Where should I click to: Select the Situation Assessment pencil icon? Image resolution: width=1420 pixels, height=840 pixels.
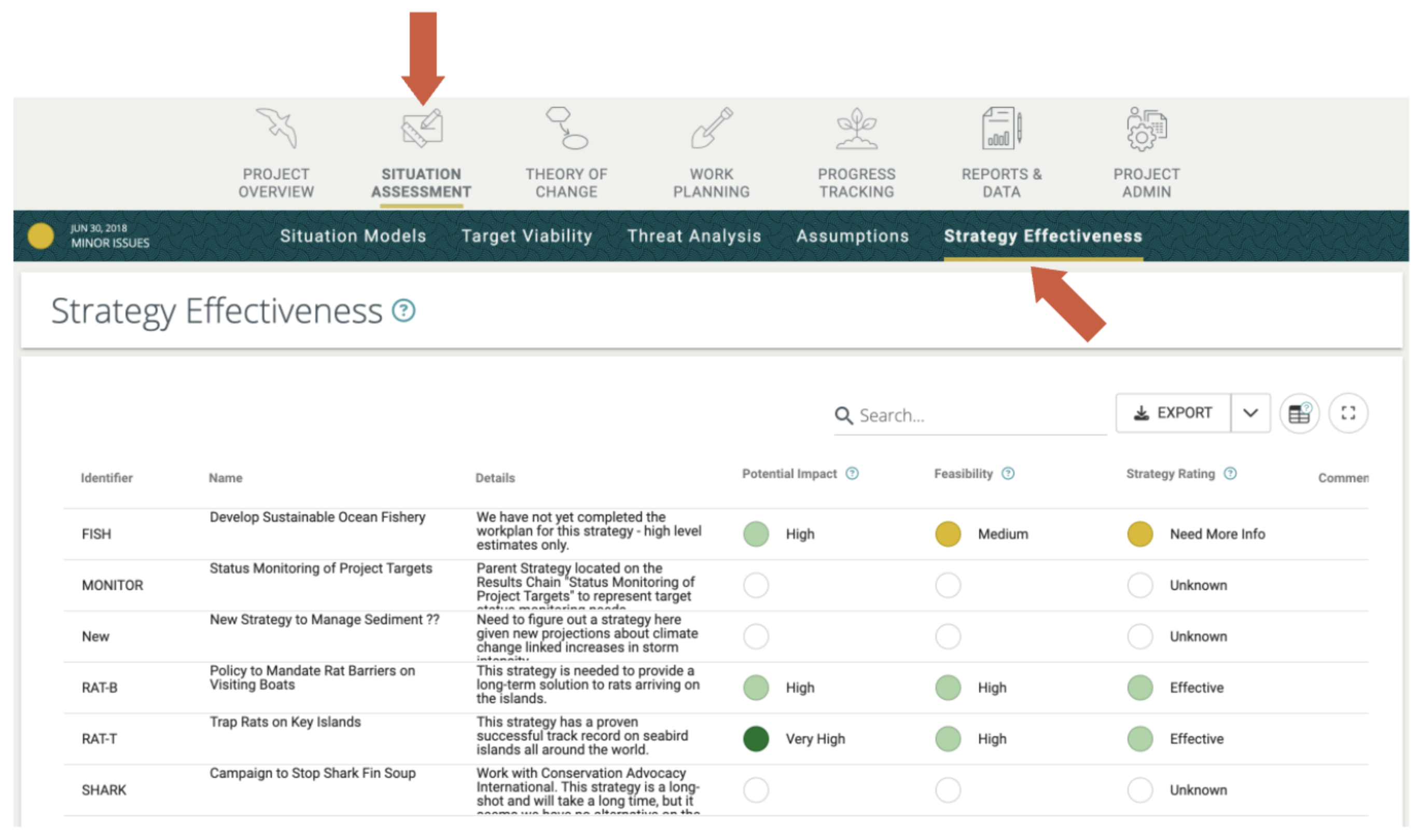pos(421,129)
